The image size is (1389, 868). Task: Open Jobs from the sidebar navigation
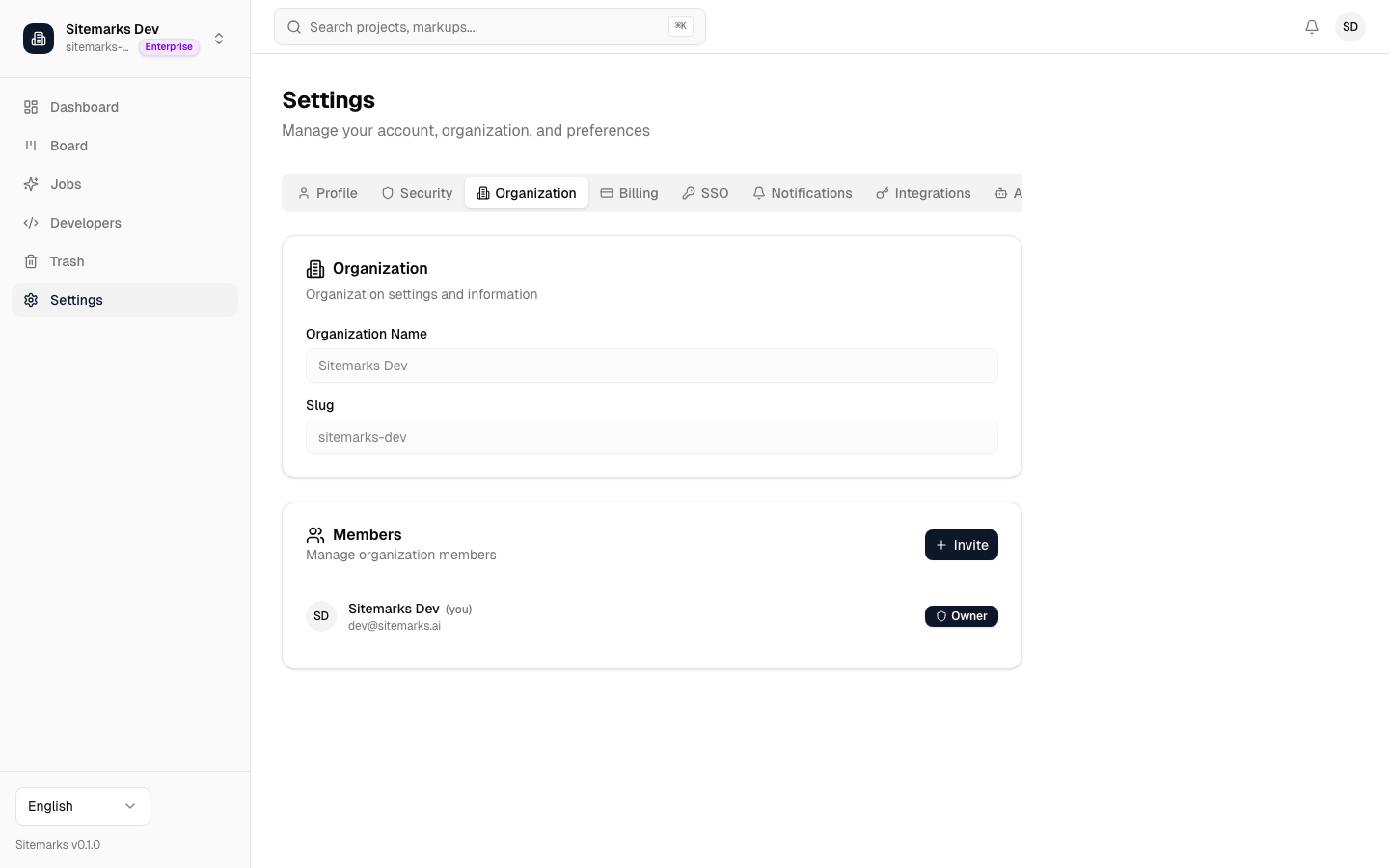[66, 184]
